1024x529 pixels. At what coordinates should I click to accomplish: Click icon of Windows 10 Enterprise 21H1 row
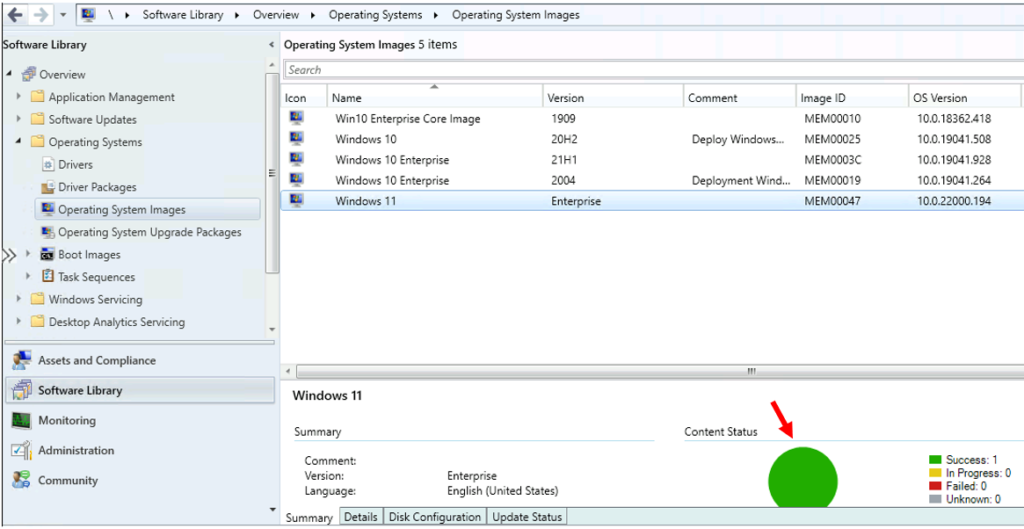click(x=297, y=159)
